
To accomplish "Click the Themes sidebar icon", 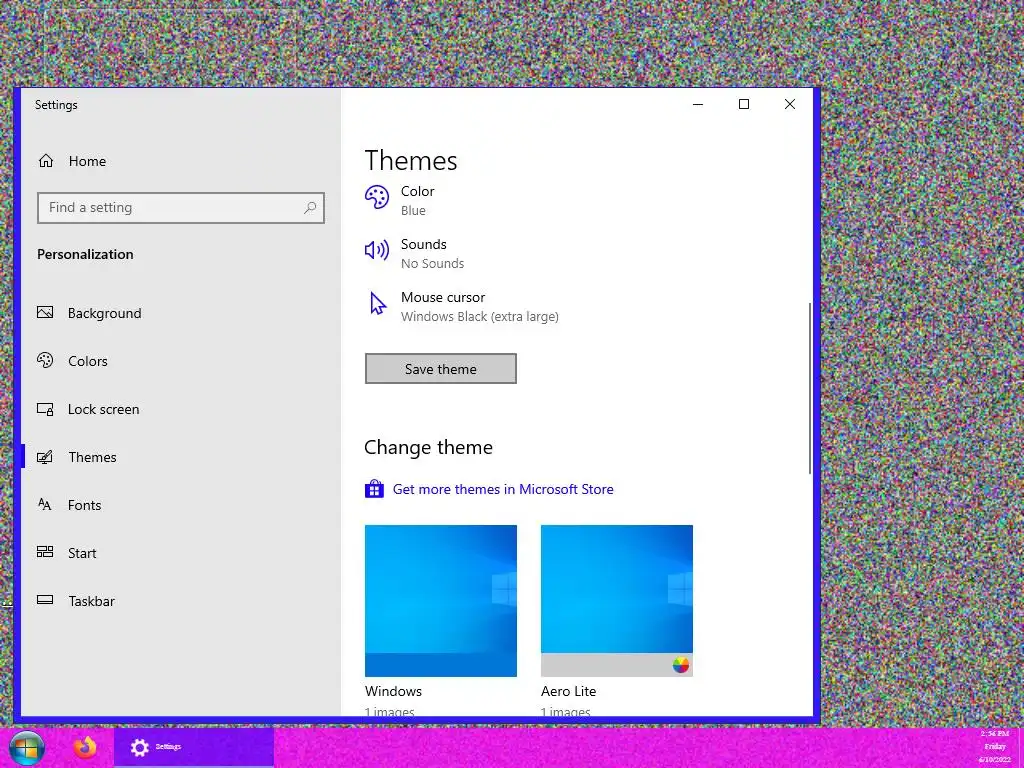I will [x=45, y=457].
